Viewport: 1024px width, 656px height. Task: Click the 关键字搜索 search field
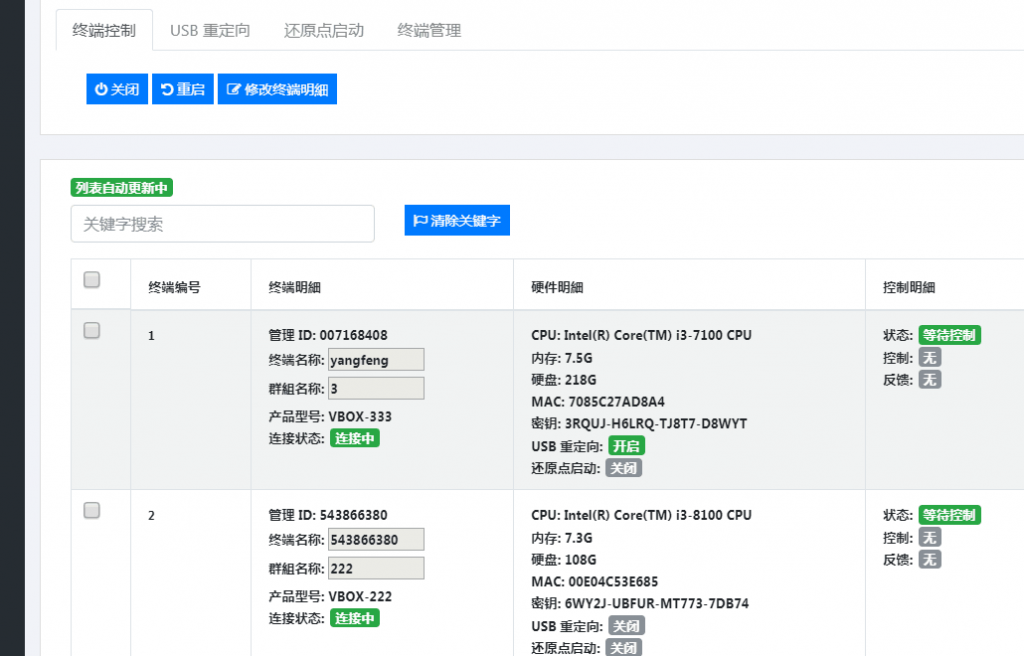click(222, 224)
